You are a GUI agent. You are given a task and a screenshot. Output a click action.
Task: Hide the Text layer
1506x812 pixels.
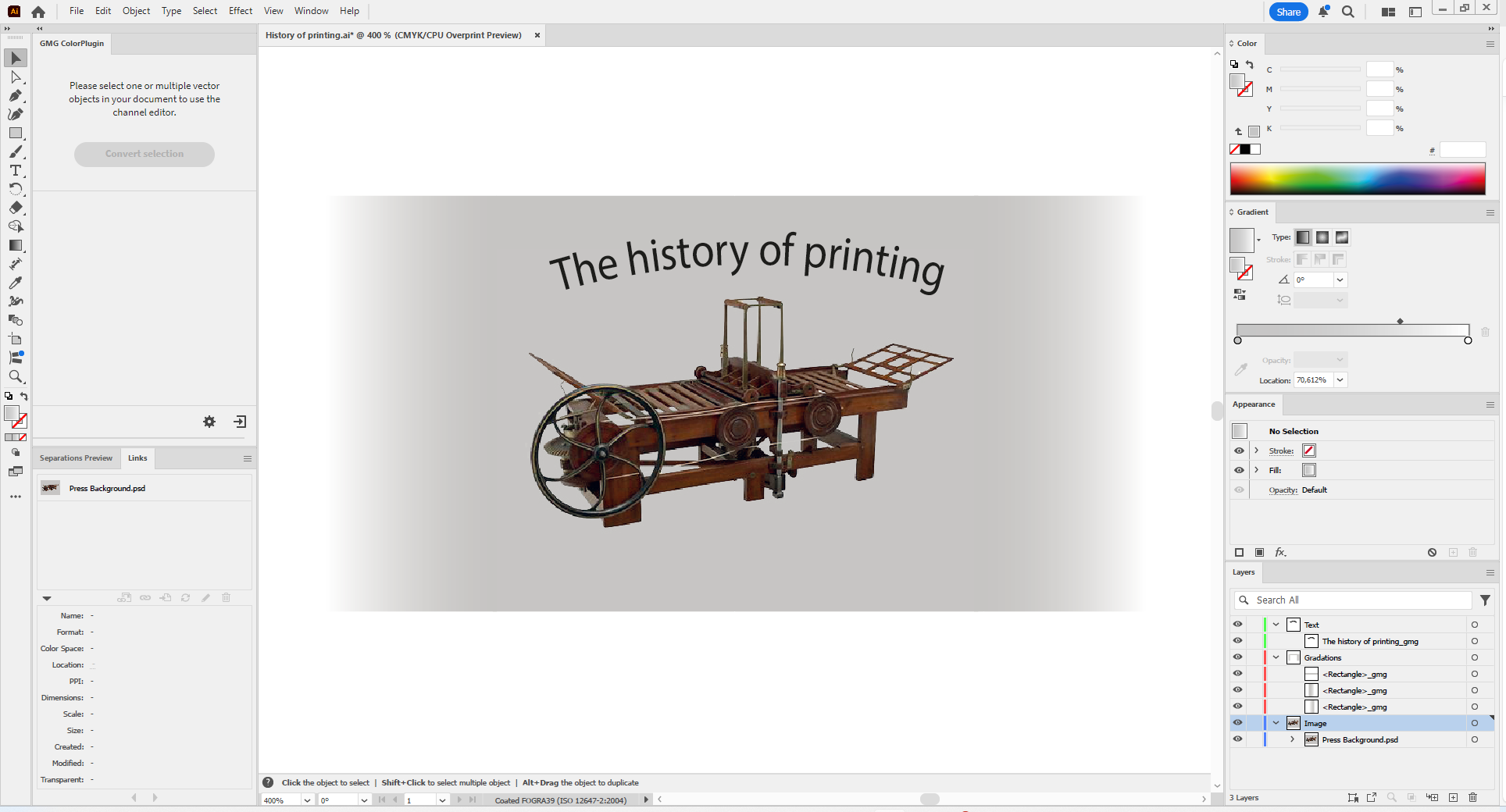tap(1238, 625)
